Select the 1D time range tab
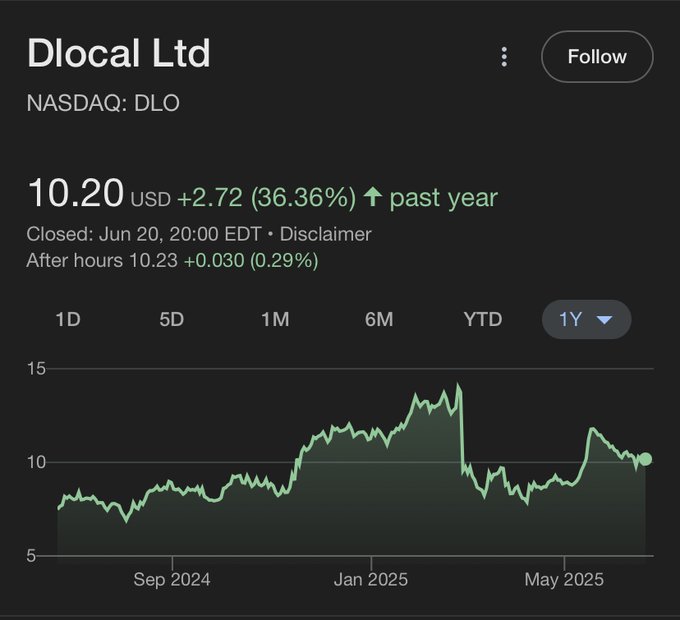The width and height of the screenshot is (680, 620). (x=68, y=320)
